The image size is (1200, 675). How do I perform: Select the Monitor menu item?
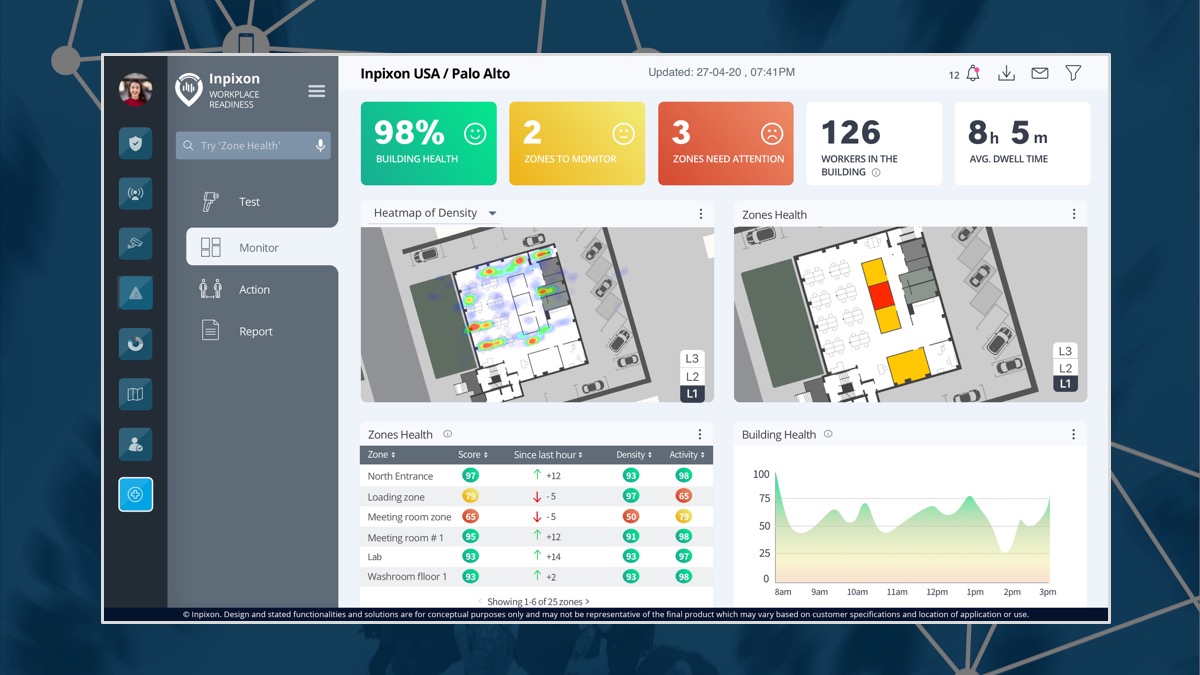pos(262,247)
